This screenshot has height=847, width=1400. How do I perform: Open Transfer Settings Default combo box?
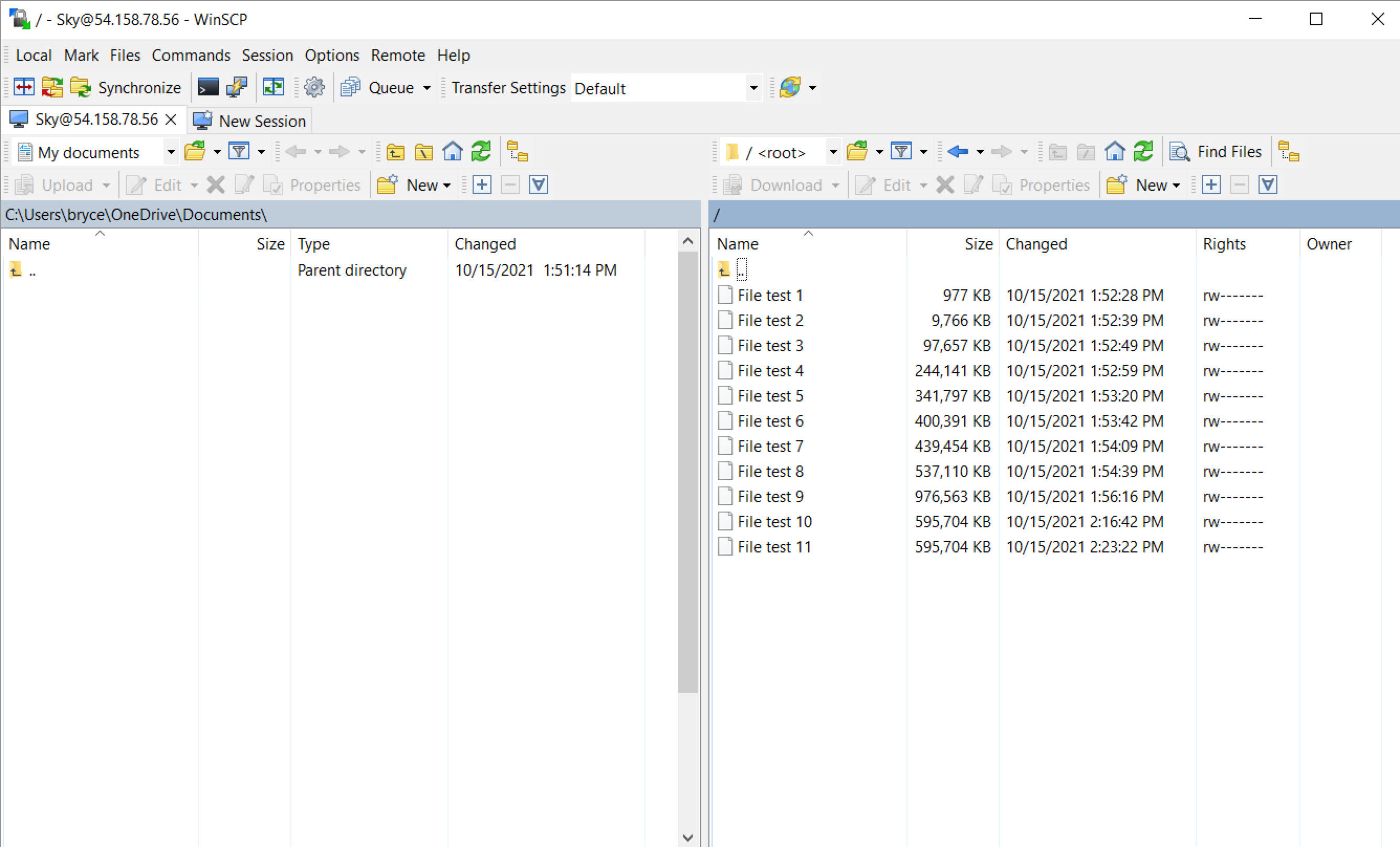click(666, 88)
